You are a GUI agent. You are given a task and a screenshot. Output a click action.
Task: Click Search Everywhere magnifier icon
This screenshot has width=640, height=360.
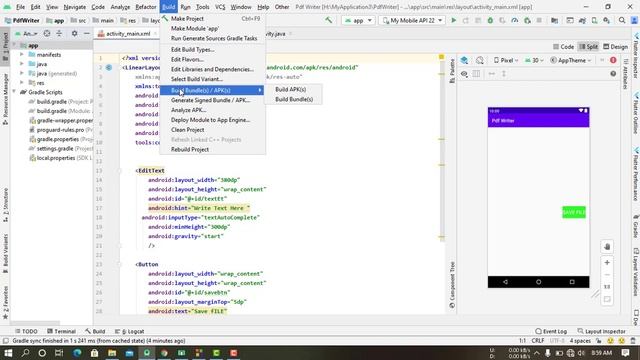tap(622, 20)
